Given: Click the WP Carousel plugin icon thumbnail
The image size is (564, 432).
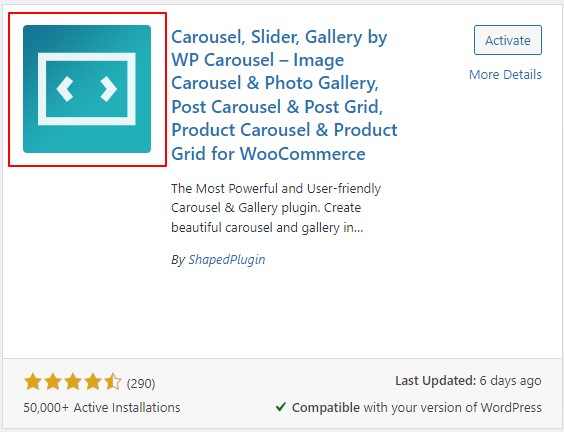Looking at the screenshot, I should (x=87, y=89).
